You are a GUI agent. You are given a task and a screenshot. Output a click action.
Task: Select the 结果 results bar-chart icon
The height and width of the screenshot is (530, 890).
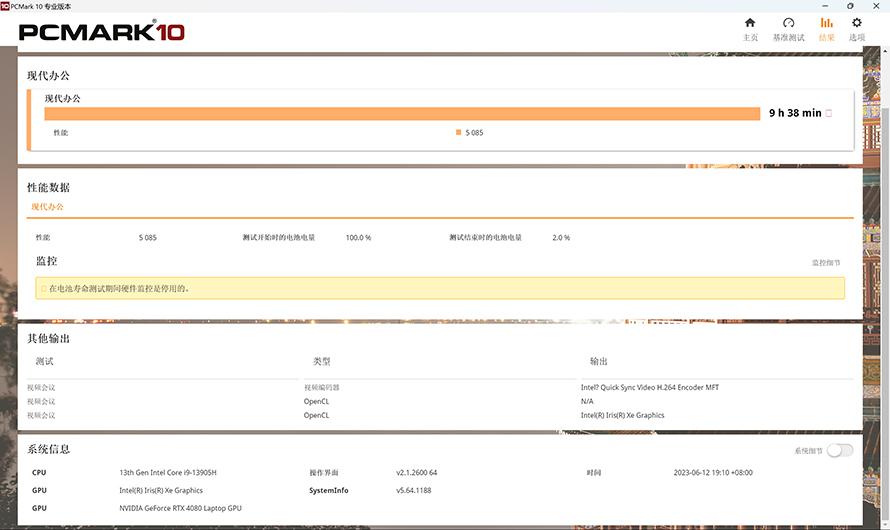point(826,23)
